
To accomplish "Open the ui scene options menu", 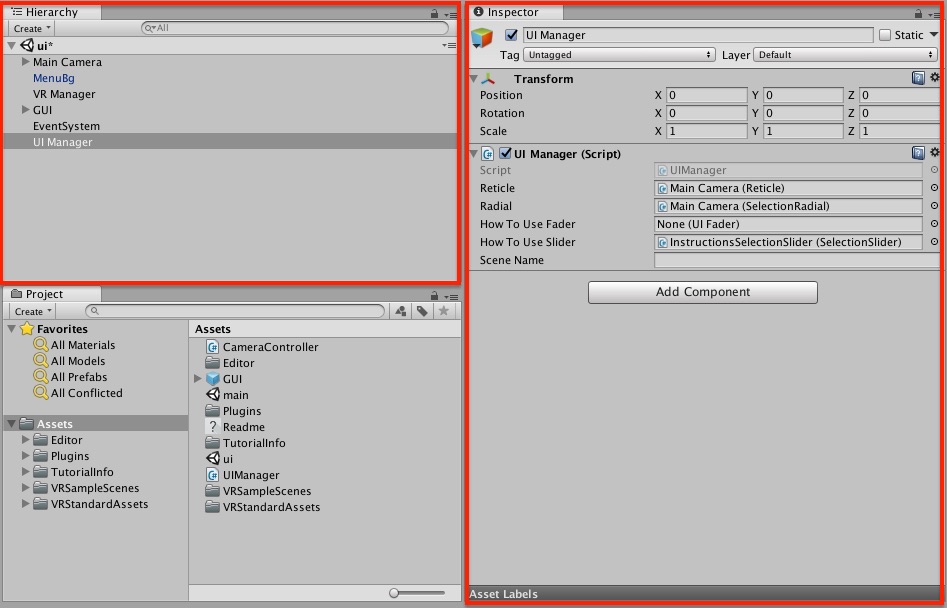I will pyautogui.click(x=449, y=45).
